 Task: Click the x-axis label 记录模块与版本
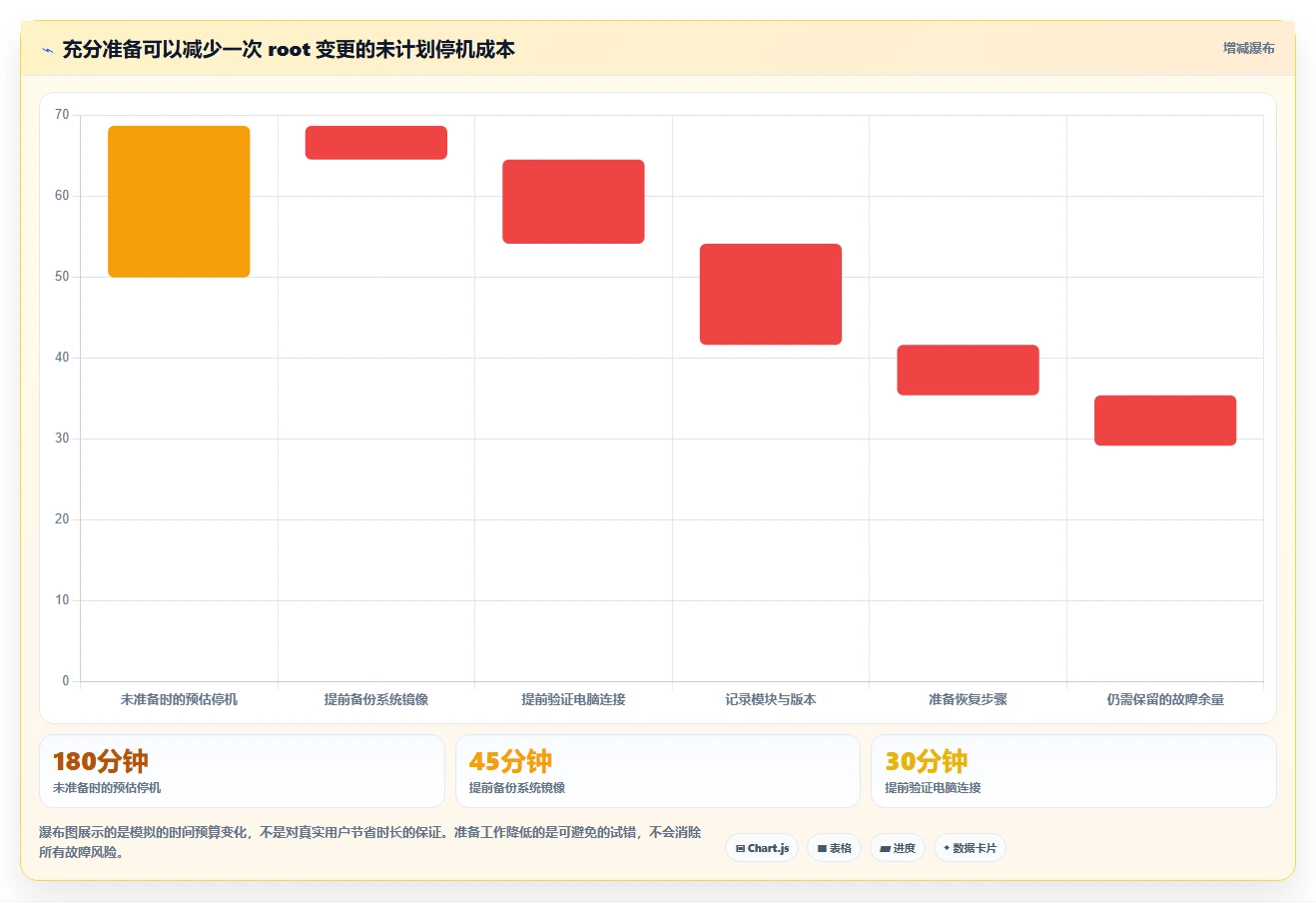click(771, 699)
